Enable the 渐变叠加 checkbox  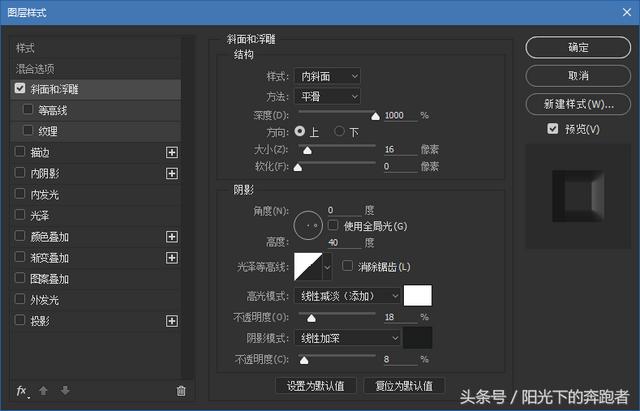20,257
